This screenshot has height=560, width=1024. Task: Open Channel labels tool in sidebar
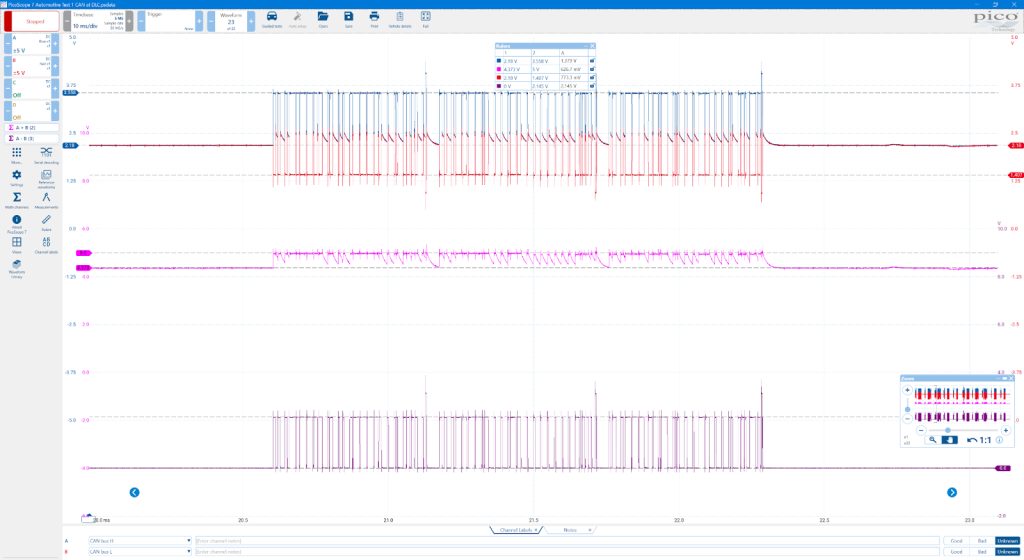point(46,245)
